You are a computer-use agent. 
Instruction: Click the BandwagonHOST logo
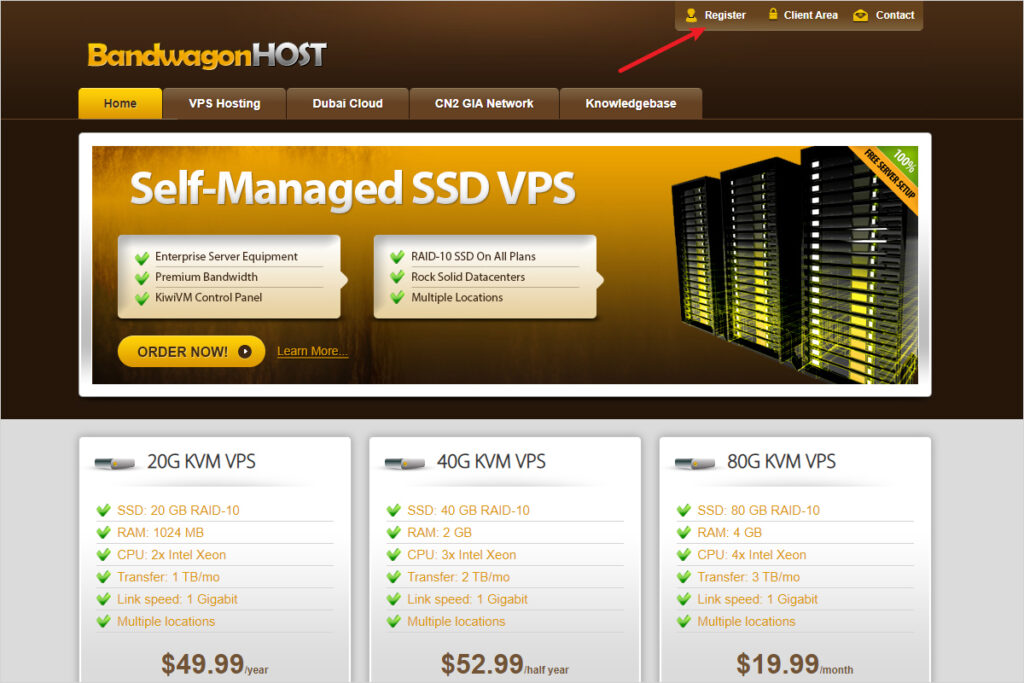(207, 56)
